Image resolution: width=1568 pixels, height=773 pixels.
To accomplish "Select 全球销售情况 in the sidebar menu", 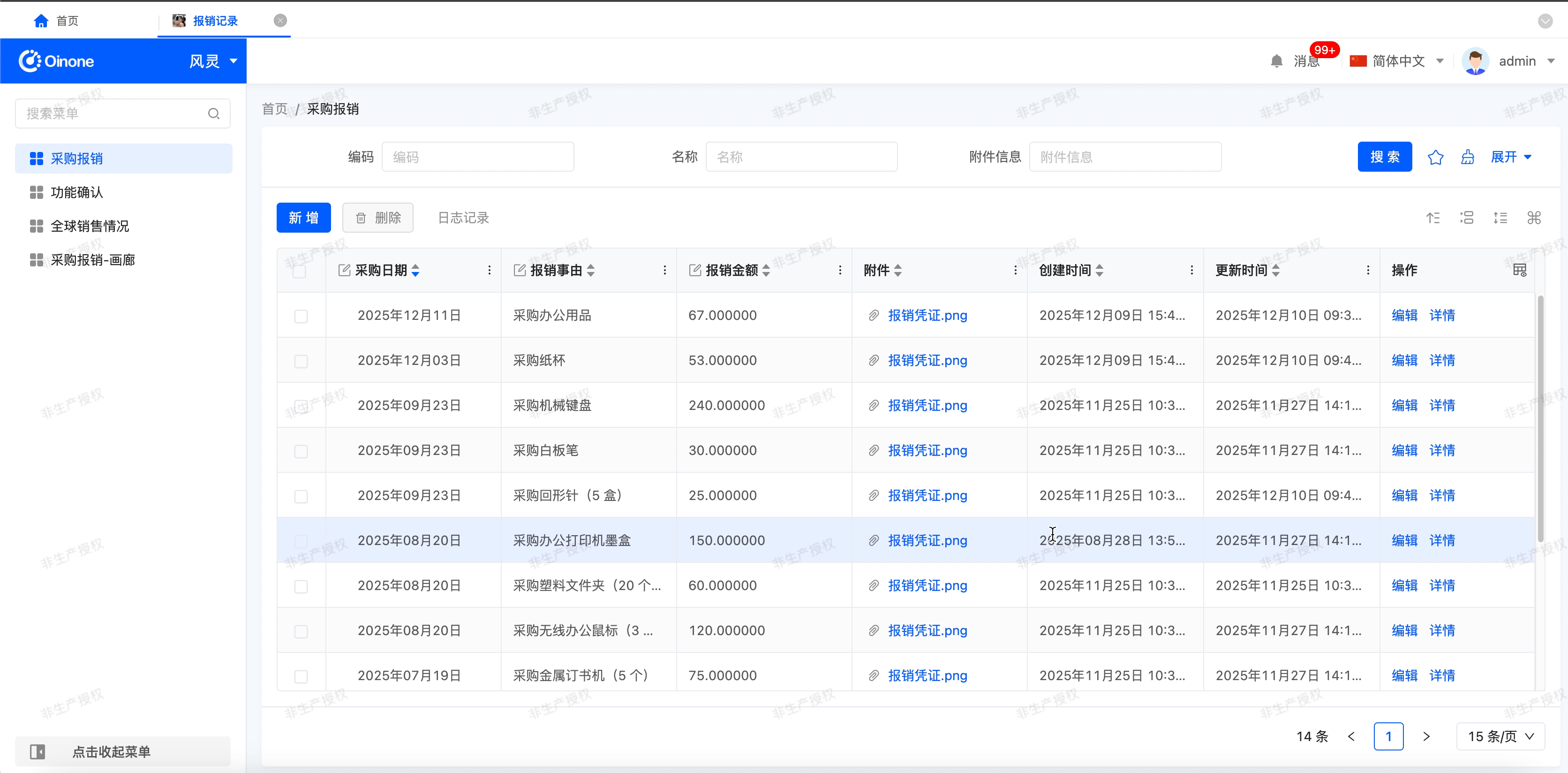I will click(90, 227).
